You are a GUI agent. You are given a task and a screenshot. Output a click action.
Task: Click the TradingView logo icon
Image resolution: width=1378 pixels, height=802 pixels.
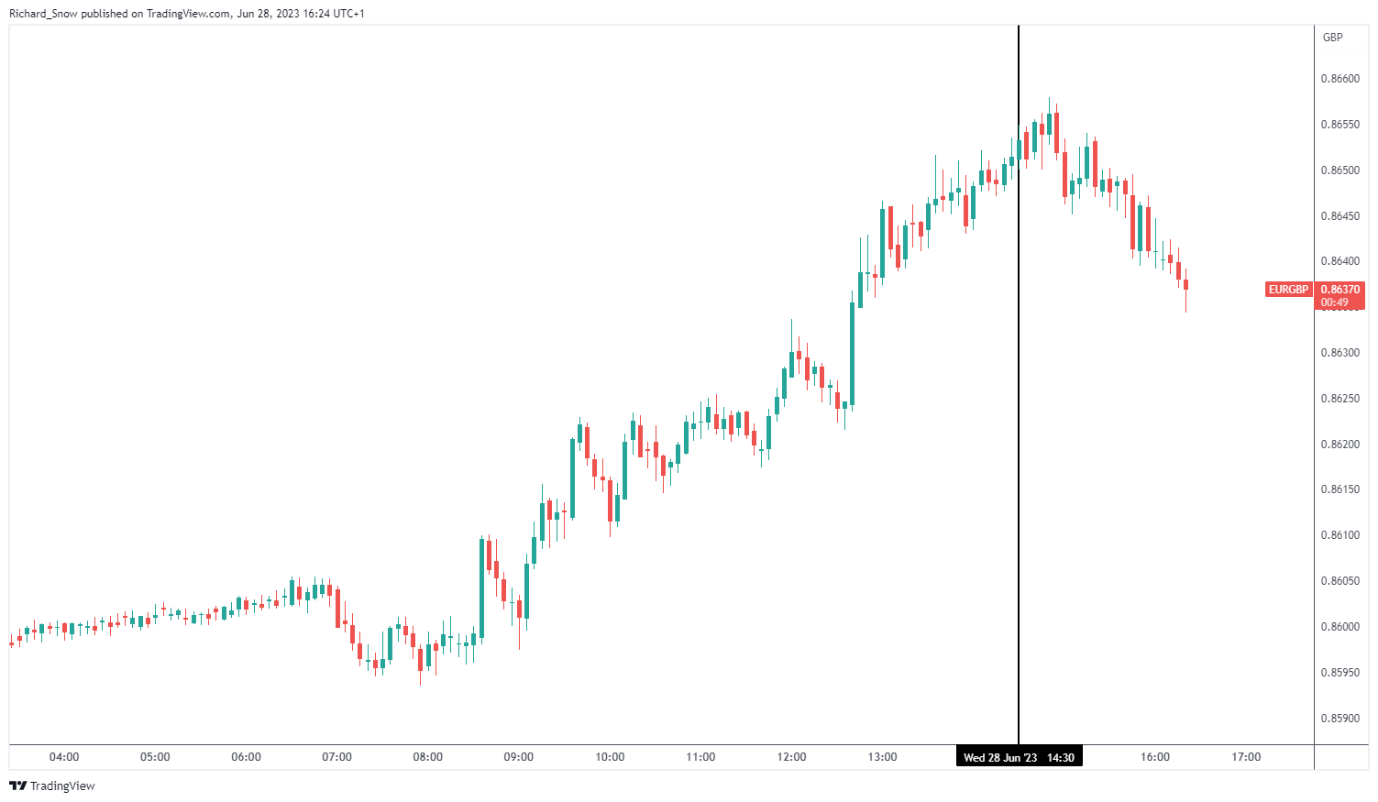click(x=18, y=786)
